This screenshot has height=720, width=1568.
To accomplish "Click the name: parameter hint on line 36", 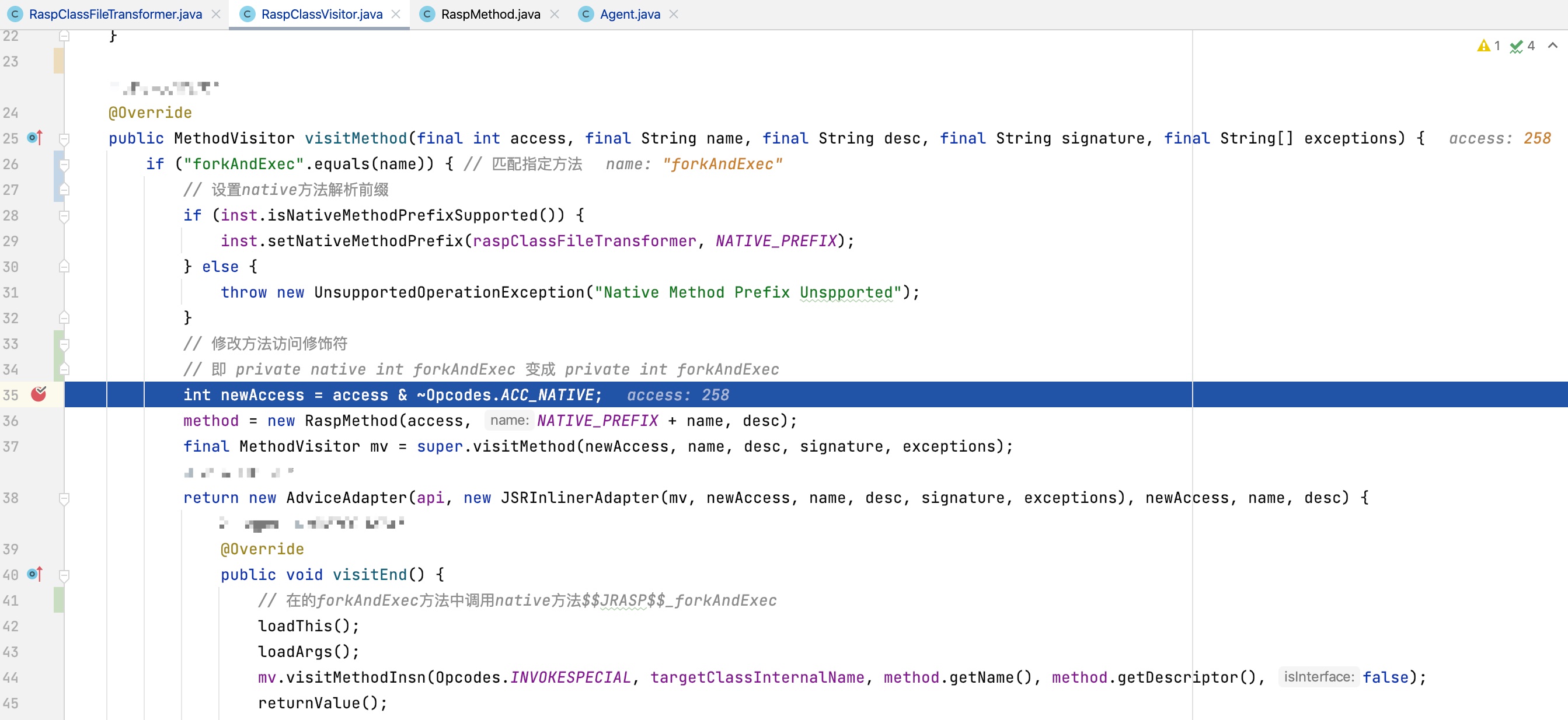I will [x=510, y=420].
